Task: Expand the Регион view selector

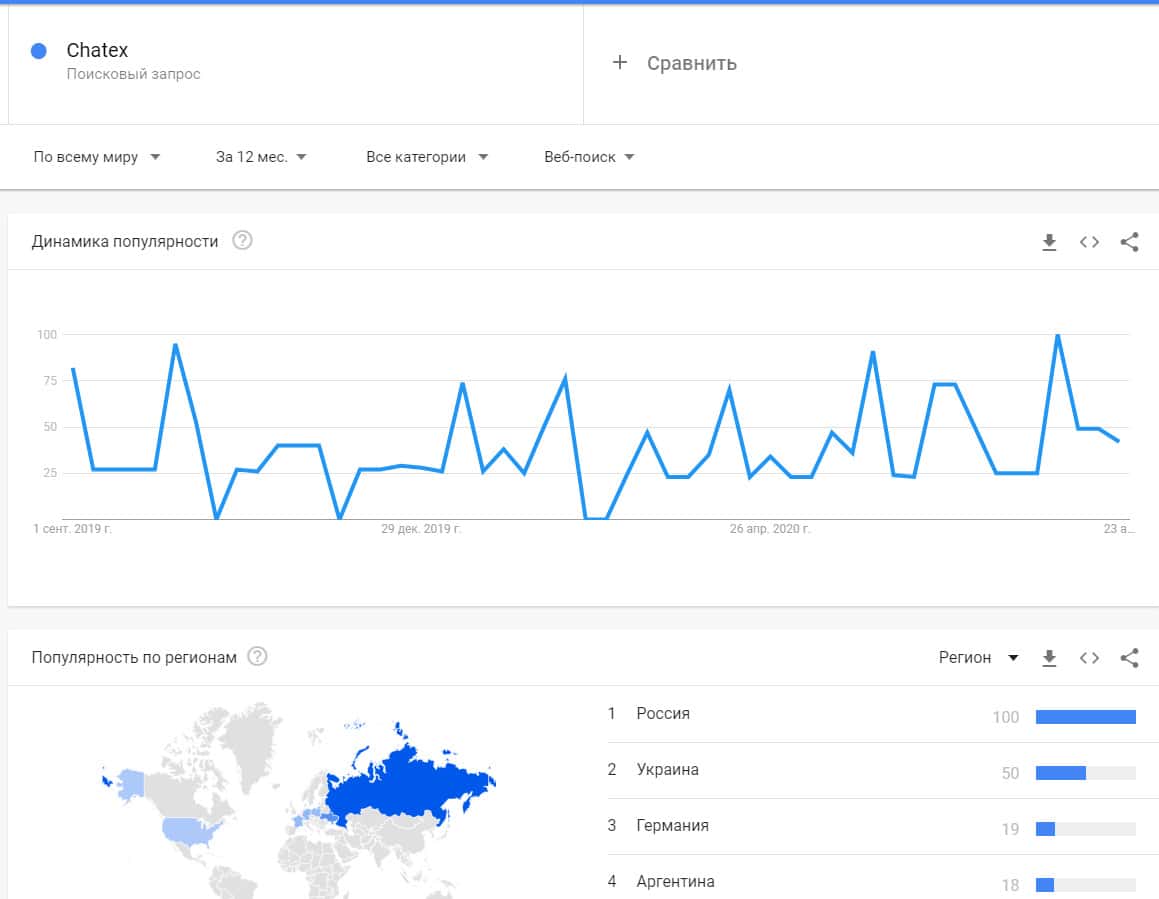Action: click(978, 658)
